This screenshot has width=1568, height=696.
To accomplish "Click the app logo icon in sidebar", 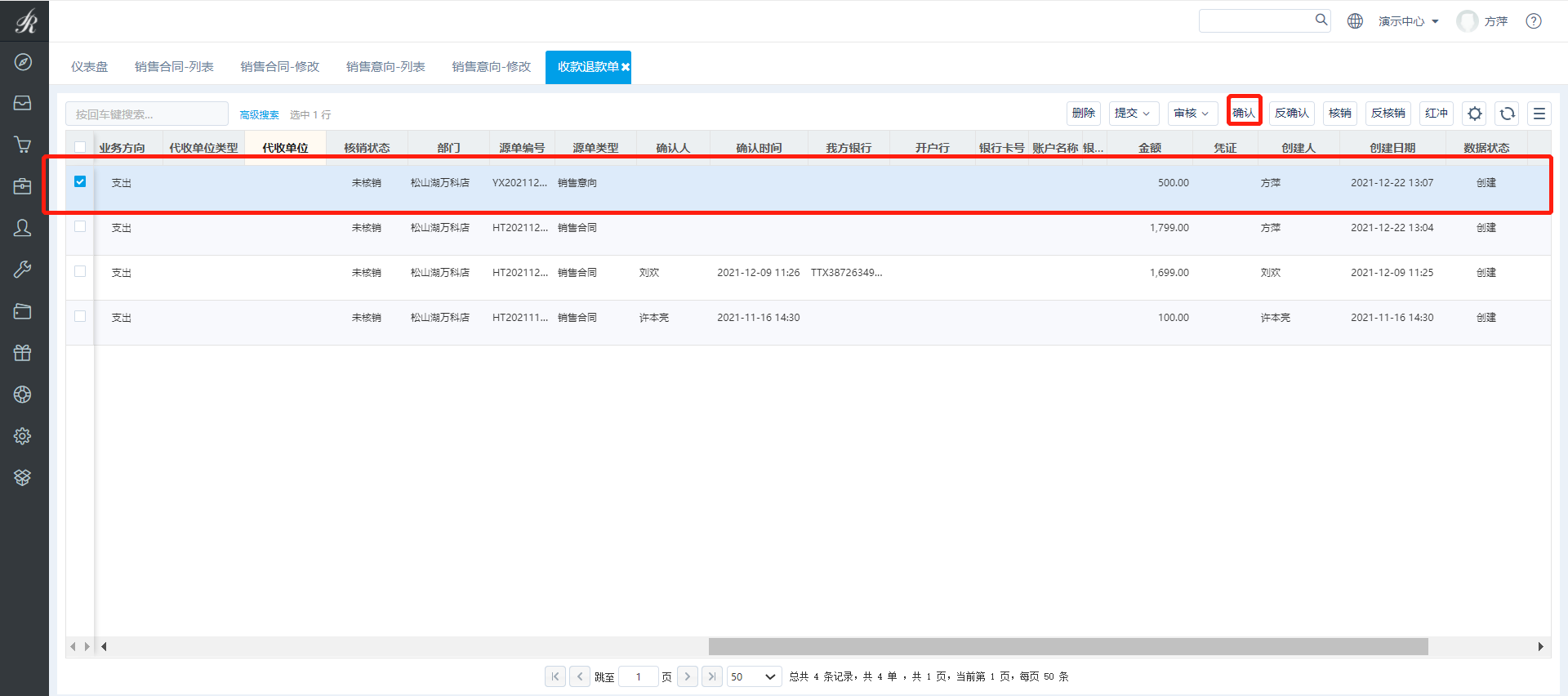I will (24, 20).
